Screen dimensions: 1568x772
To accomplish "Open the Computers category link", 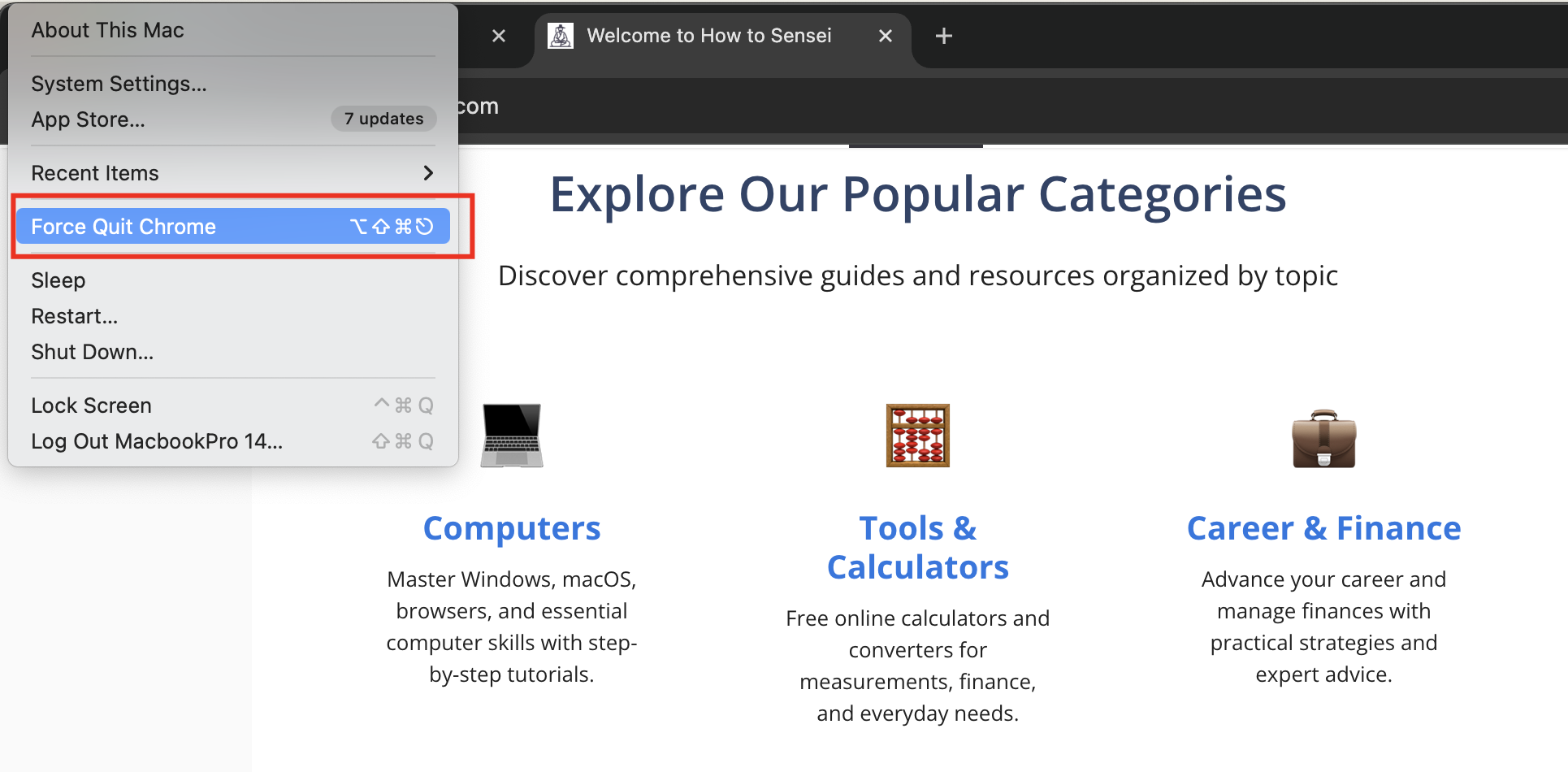I will 512,528.
